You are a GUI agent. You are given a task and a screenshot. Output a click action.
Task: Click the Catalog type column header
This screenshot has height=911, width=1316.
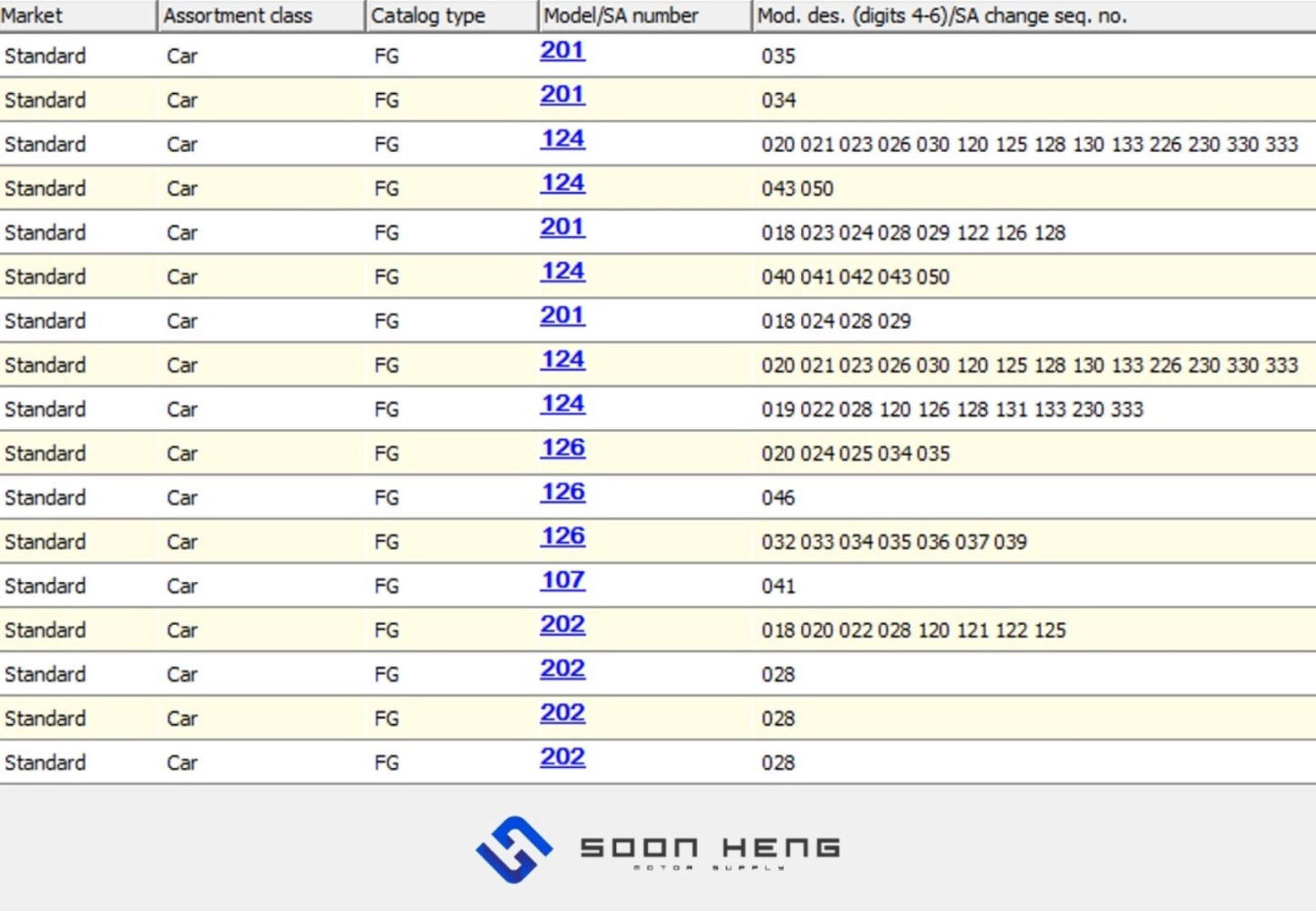click(x=451, y=15)
